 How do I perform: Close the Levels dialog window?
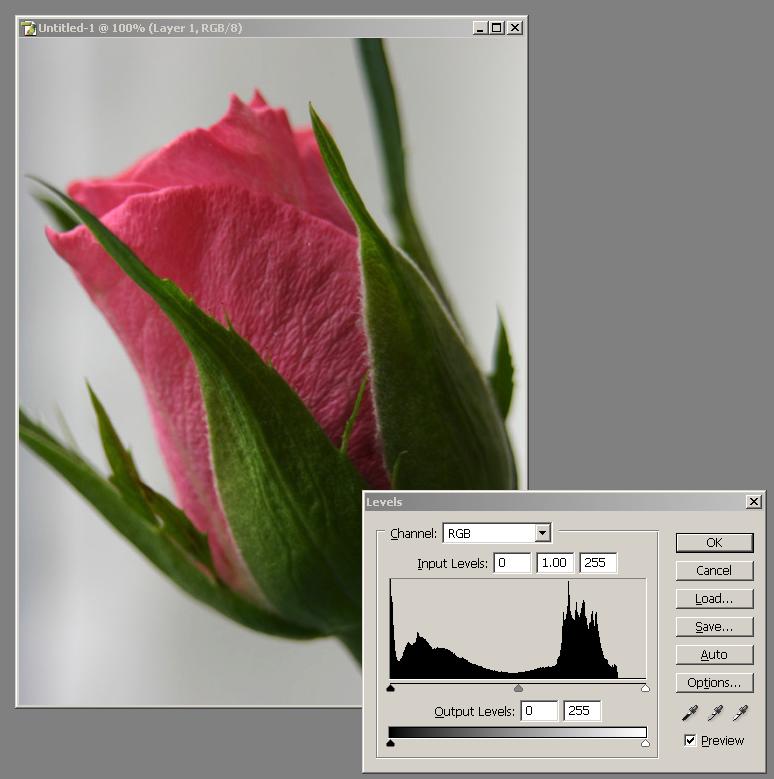[x=753, y=502]
